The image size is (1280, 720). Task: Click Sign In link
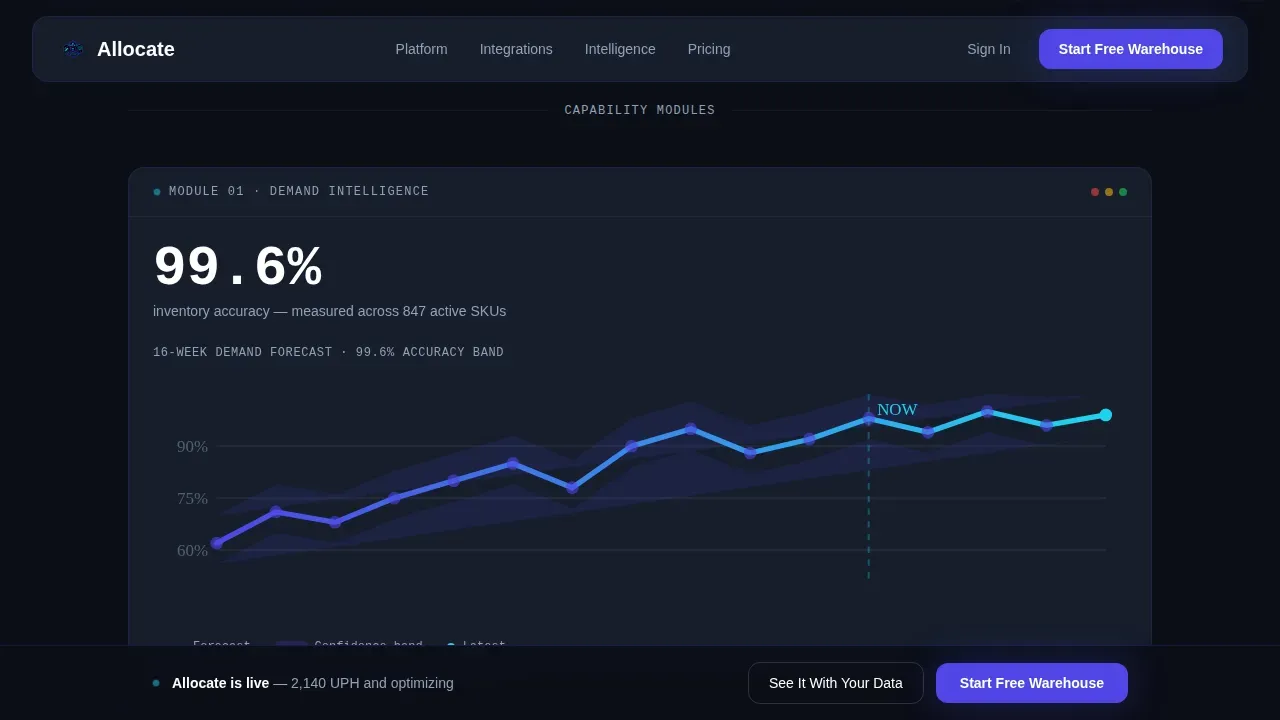988,49
